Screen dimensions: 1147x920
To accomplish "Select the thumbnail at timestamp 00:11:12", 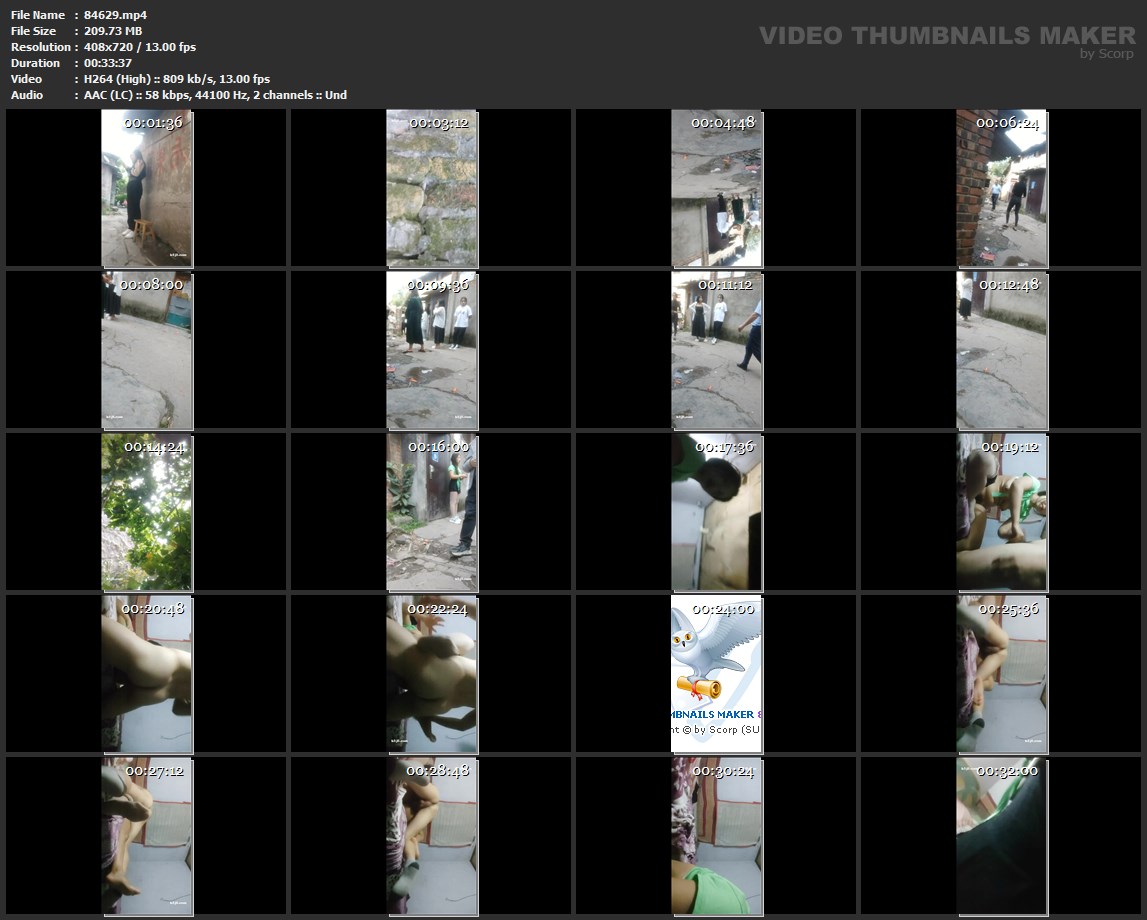I will [716, 350].
